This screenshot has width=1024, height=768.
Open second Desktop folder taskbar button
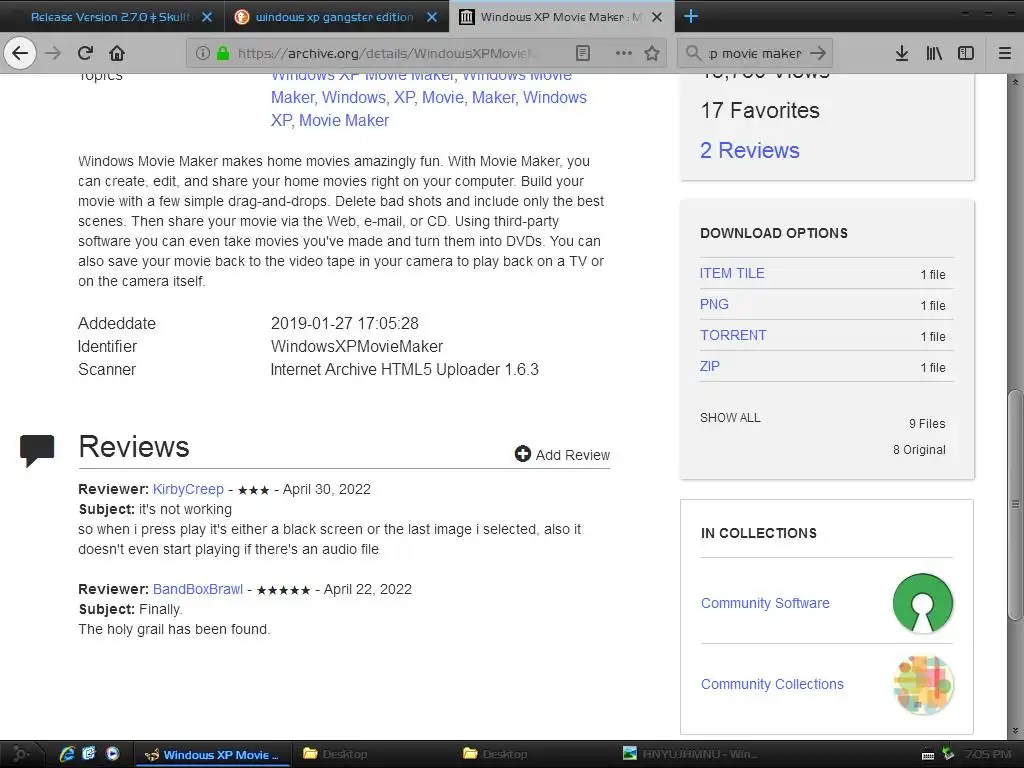496,754
